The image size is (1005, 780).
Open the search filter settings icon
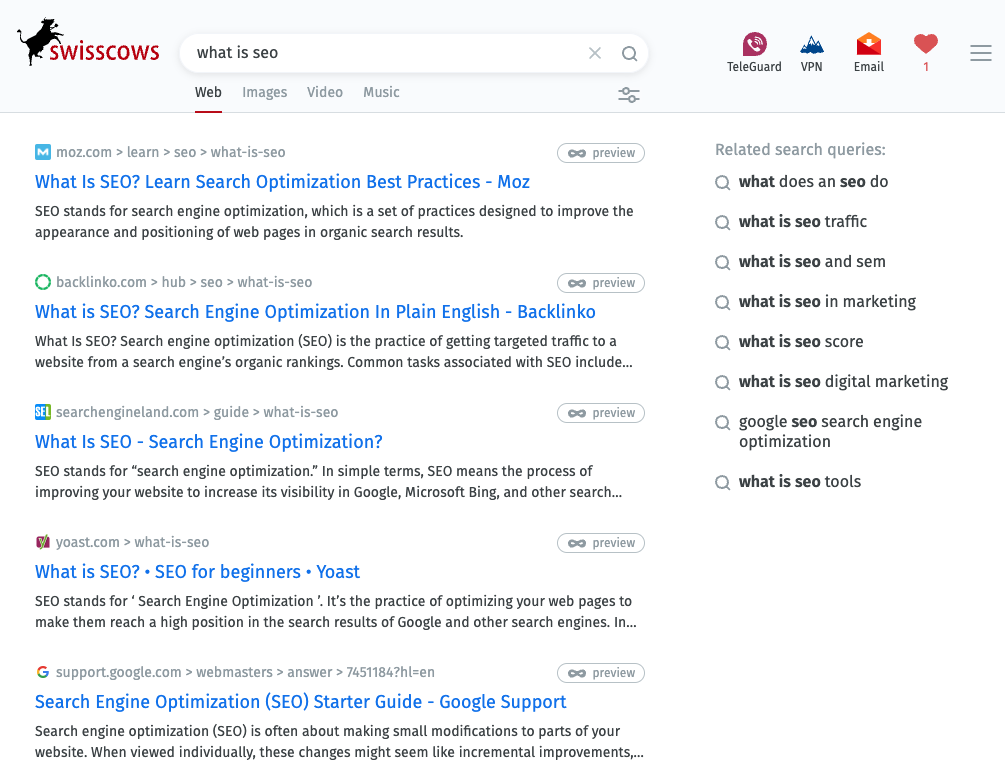(x=629, y=95)
